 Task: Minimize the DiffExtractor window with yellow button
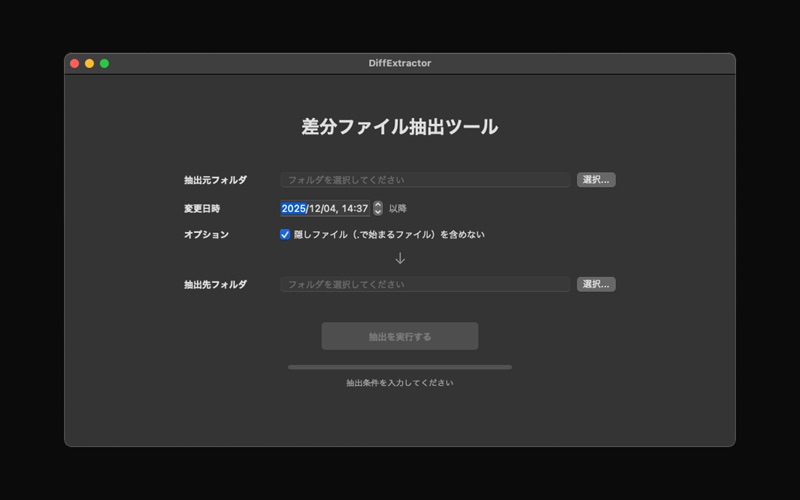(x=89, y=63)
